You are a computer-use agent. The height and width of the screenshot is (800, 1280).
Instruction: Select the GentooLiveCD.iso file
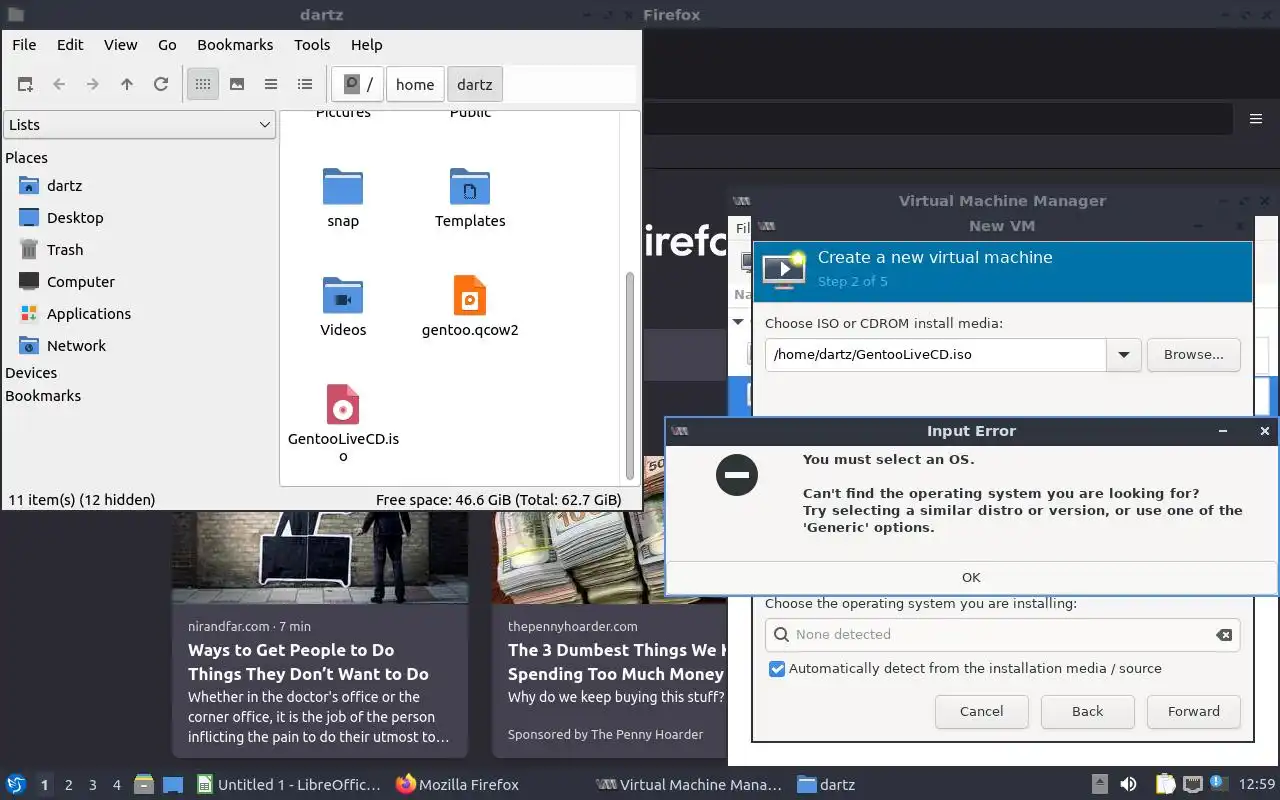click(x=343, y=423)
